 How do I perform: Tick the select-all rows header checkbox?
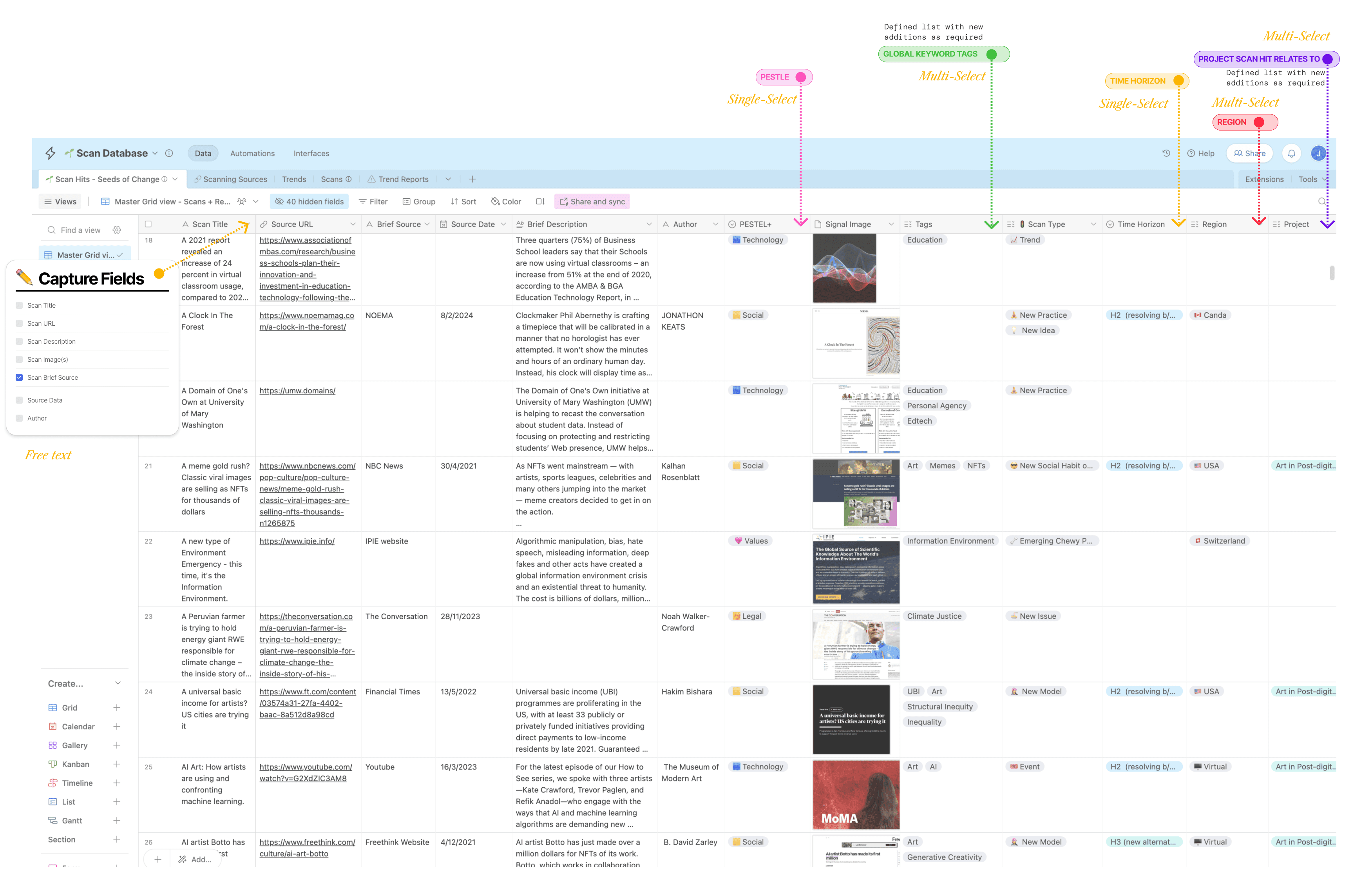148,224
